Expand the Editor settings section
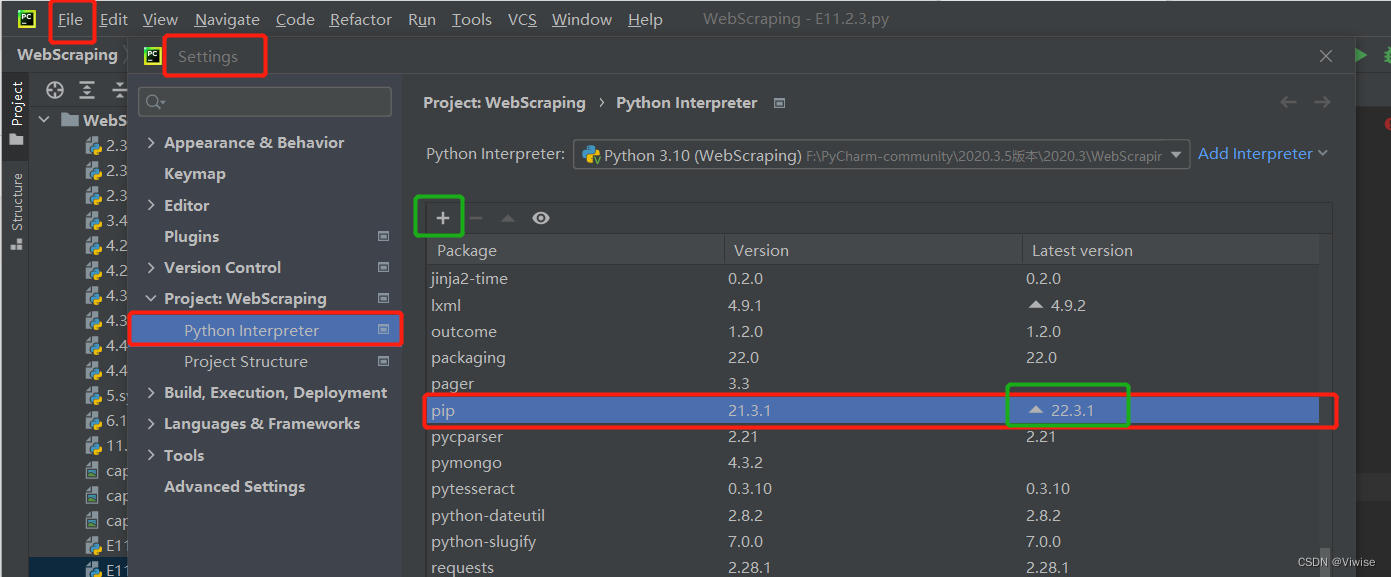 (151, 205)
